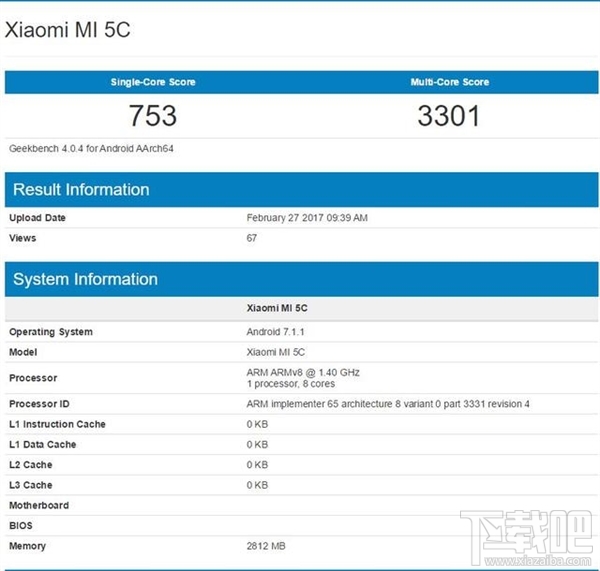
Task: Select the views count 67
Action: click(x=251, y=238)
